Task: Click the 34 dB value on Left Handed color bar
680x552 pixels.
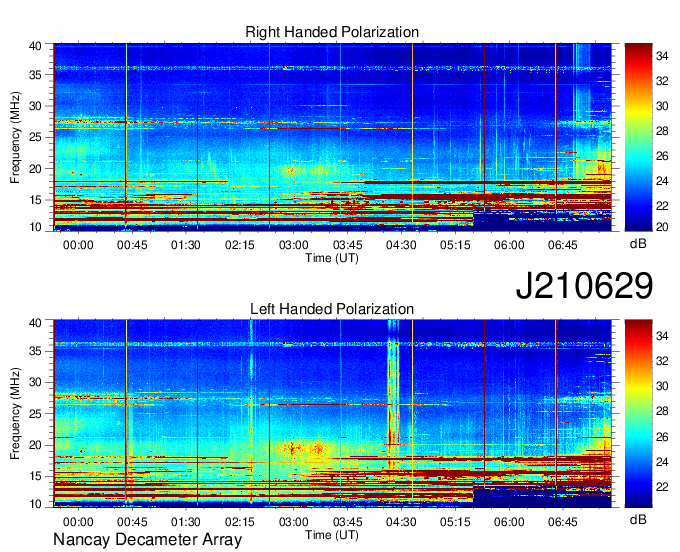Action: click(662, 336)
